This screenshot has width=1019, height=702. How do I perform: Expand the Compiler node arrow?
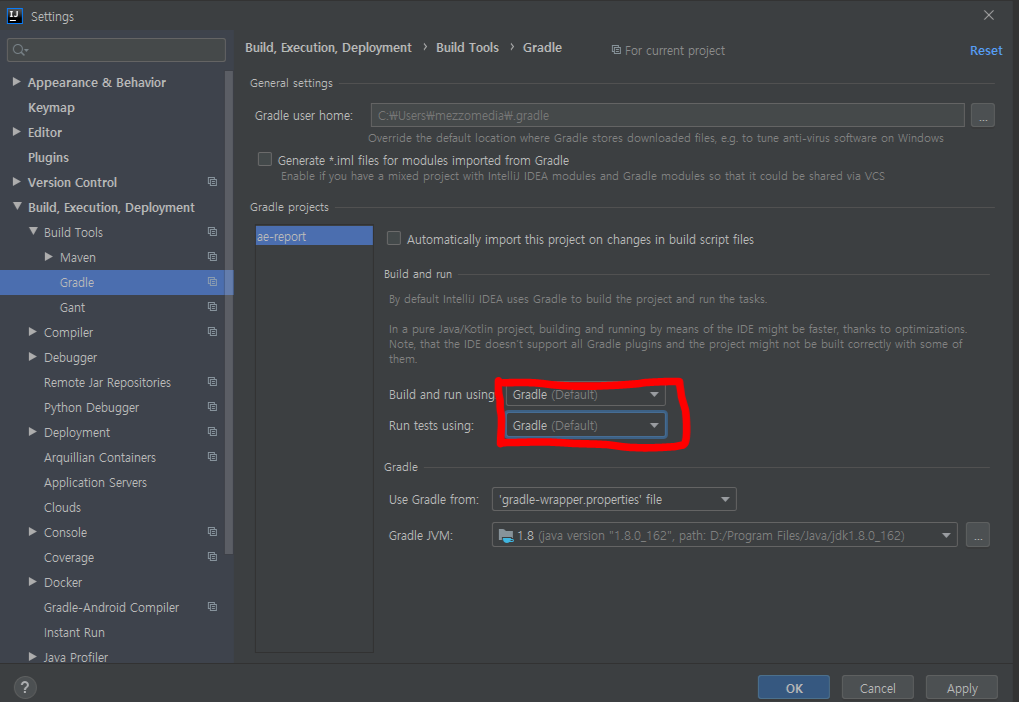[x=32, y=332]
